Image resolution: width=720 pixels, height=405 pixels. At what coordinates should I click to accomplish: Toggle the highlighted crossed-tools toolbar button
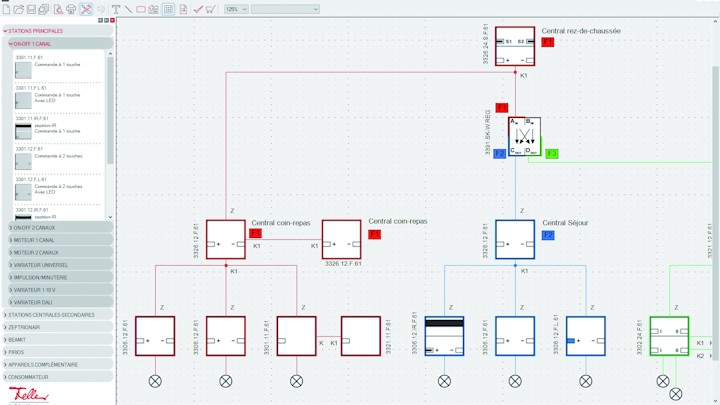[86, 9]
